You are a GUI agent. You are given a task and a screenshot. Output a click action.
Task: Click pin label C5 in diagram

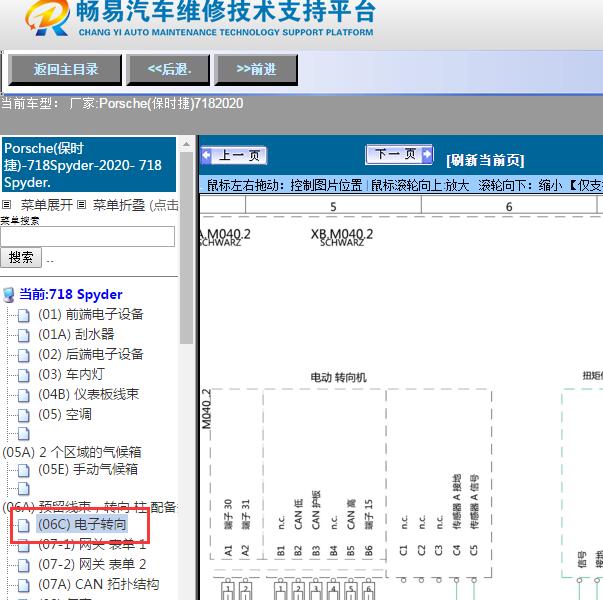(x=474, y=550)
